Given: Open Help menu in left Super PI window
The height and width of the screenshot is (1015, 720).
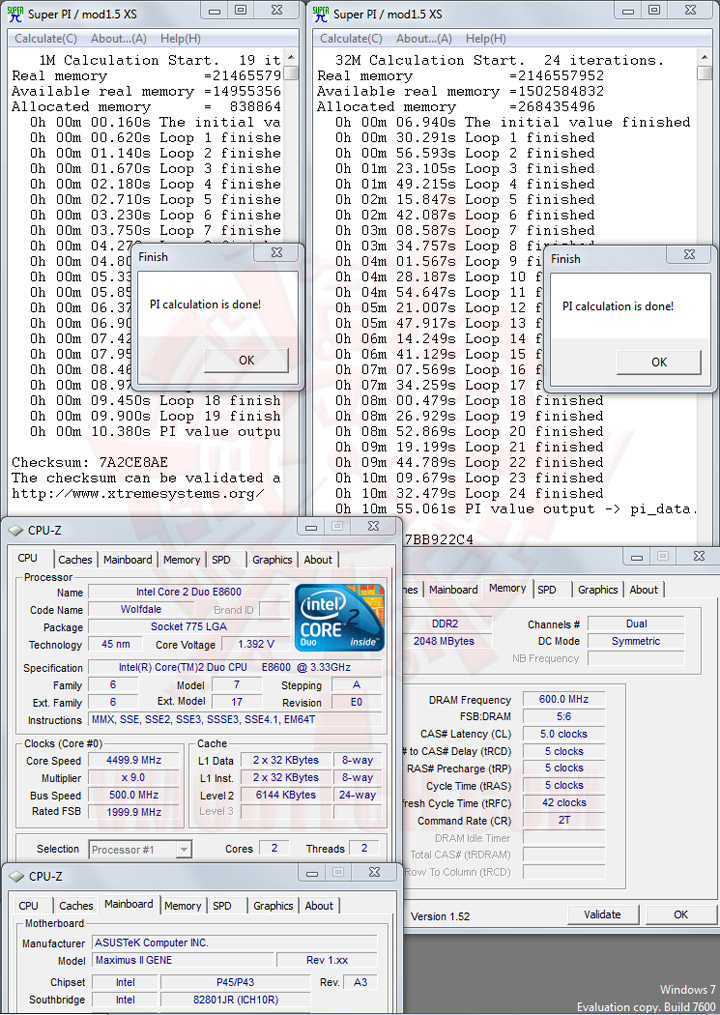Looking at the screenshot, I should tap(181, 39).
